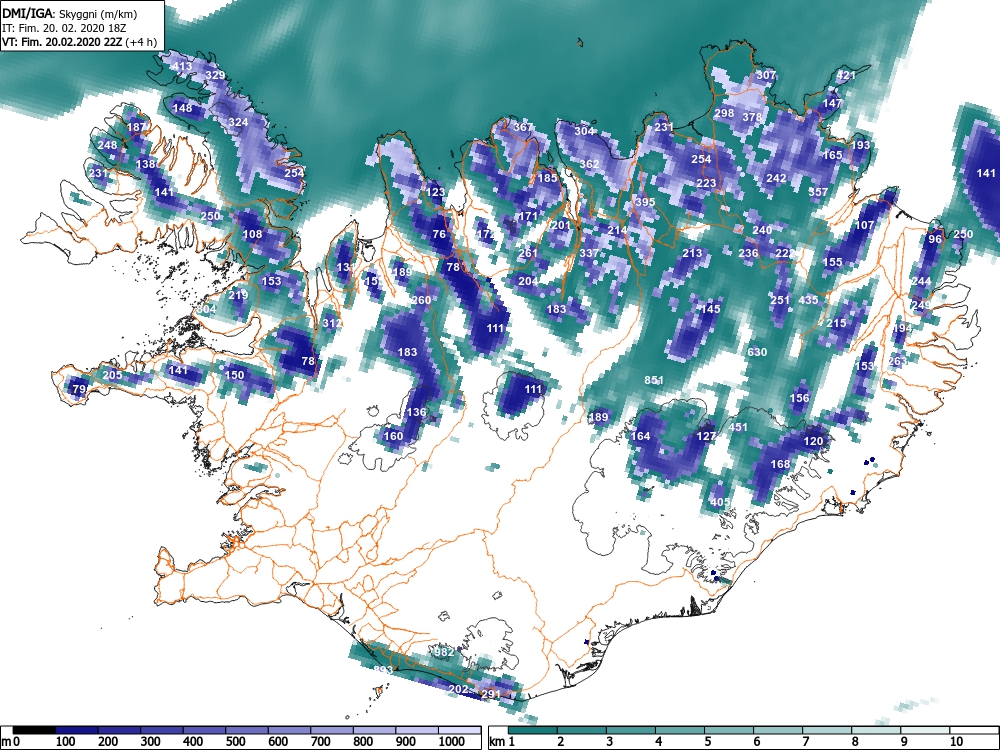Click the visibility value 219 on the map

coord(238,295)
